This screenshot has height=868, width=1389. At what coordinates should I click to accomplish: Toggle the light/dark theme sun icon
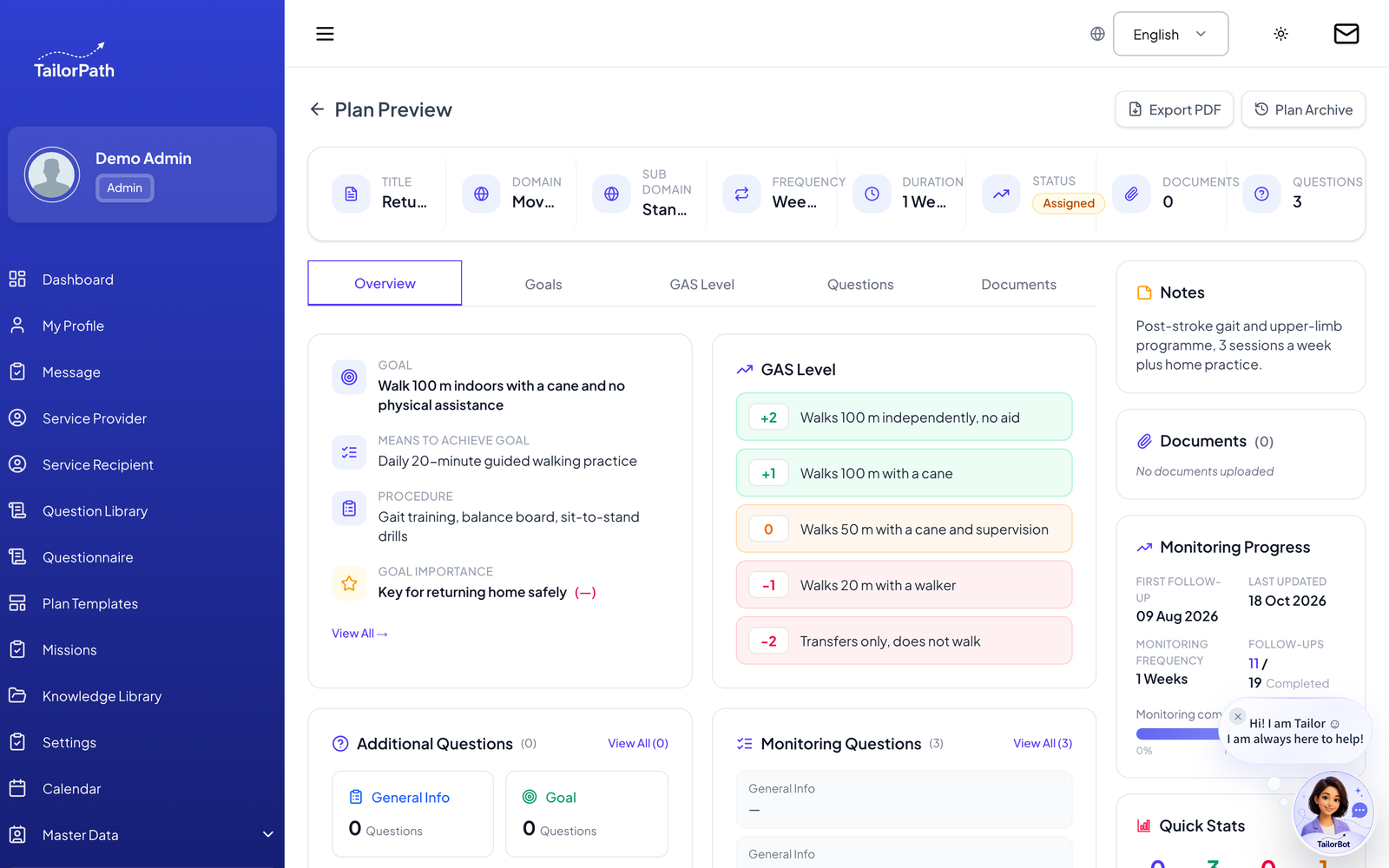click(1280, 34)
